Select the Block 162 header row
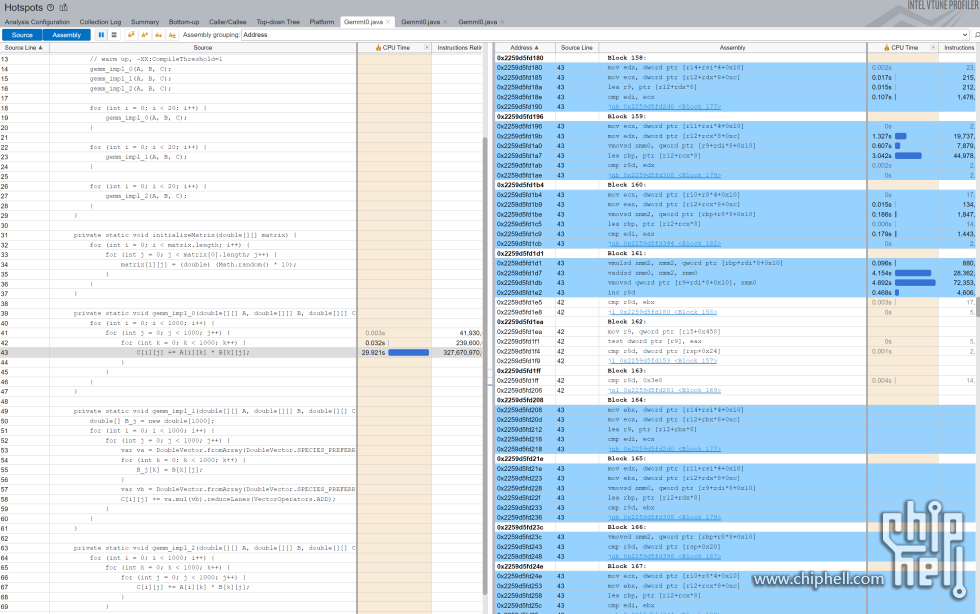Viewport: 980px width, 614px height. click(x=736, y=322)
